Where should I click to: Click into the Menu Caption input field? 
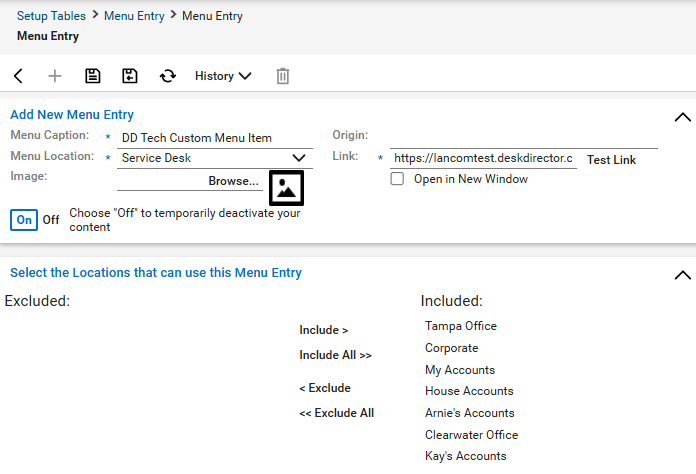(x=215, y=138)
